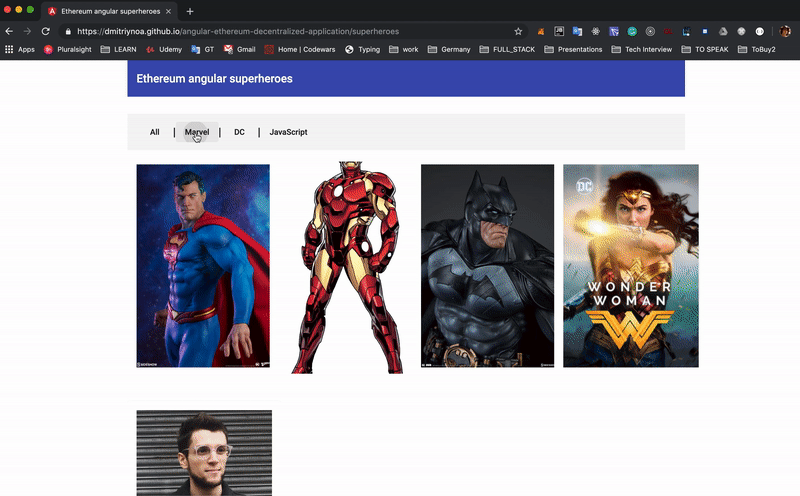Open the Udemy bookmark

coord(164,49)
